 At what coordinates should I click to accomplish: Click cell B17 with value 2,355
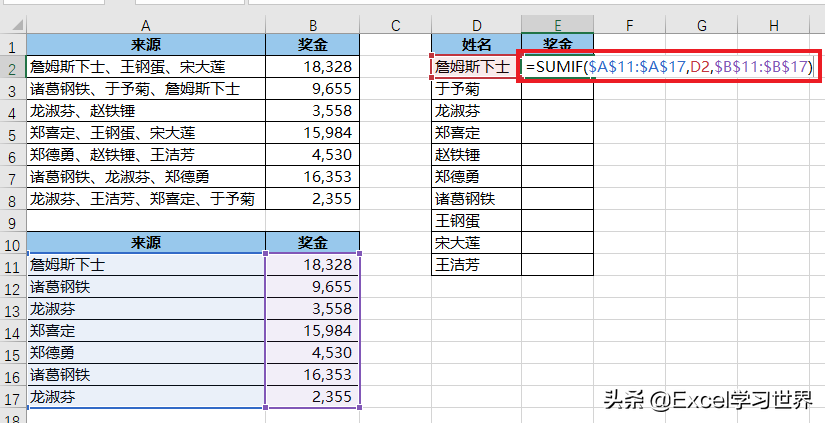click(x=313, y=397)
